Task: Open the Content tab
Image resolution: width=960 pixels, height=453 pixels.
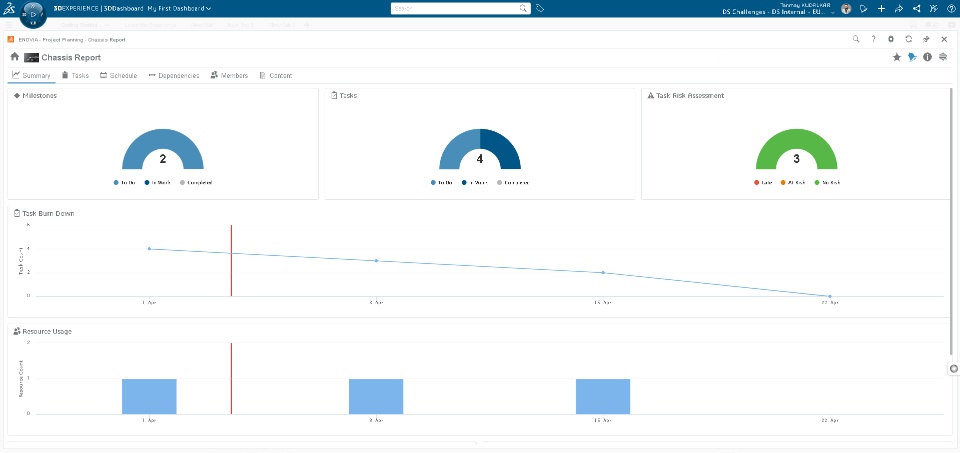Action: 276,75
